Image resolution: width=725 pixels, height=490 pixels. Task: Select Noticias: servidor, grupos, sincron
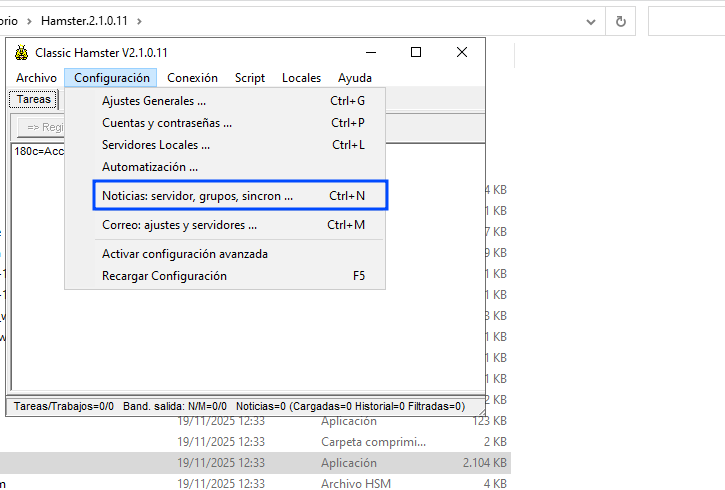coord(240,196)
